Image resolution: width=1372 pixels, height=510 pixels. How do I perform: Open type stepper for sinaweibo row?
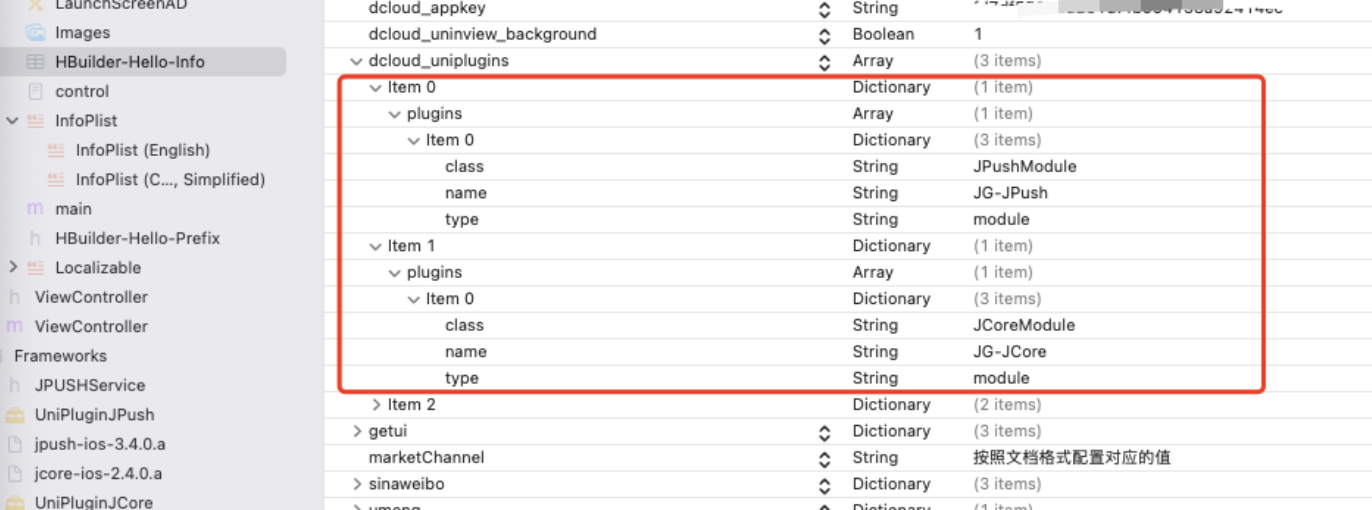tap(824, 485)
